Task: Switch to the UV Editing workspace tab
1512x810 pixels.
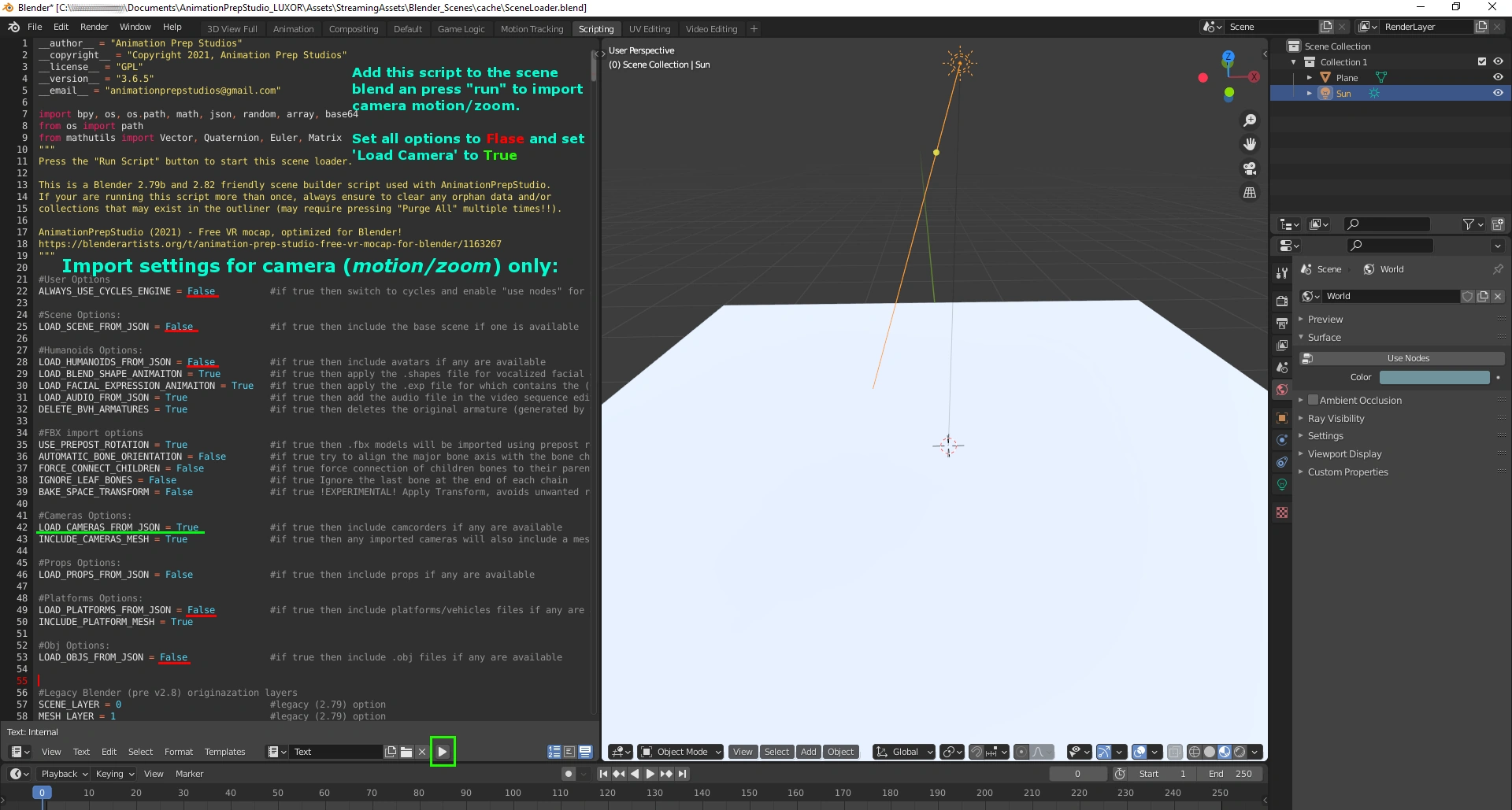Action: tap(650, 29)
